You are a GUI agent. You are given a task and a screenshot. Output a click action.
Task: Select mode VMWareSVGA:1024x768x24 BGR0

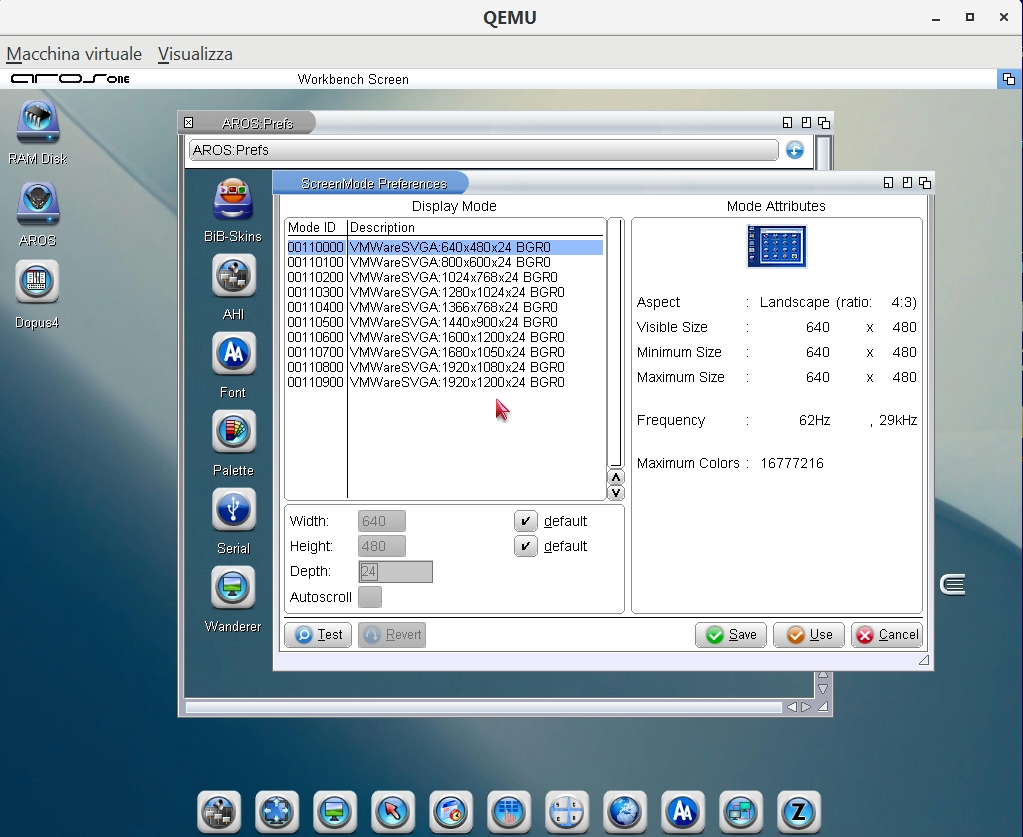(x=444, y=277)
